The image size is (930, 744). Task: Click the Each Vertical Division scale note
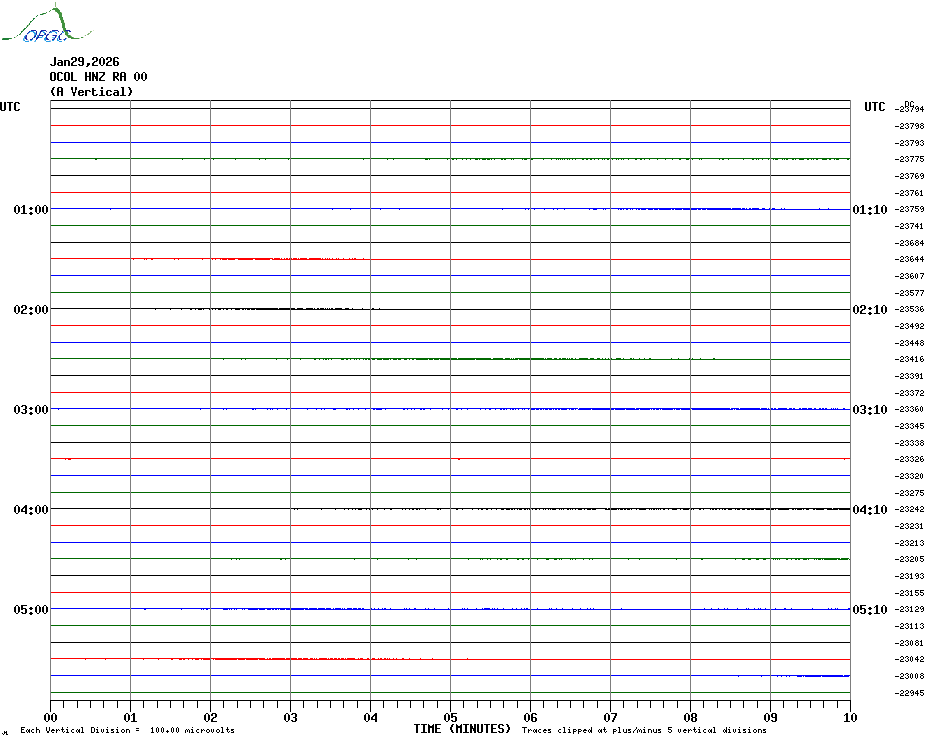click(127, 731)
